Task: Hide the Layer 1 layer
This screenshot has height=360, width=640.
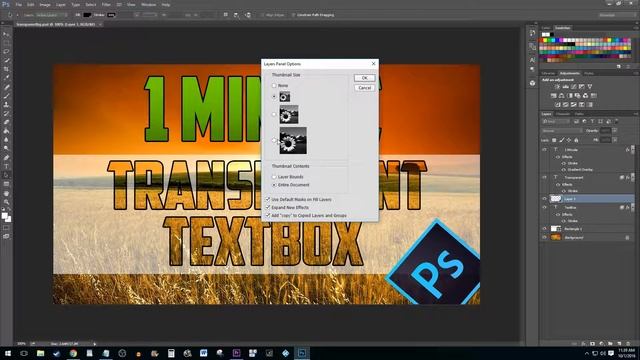Action: [x=544, y=199]
